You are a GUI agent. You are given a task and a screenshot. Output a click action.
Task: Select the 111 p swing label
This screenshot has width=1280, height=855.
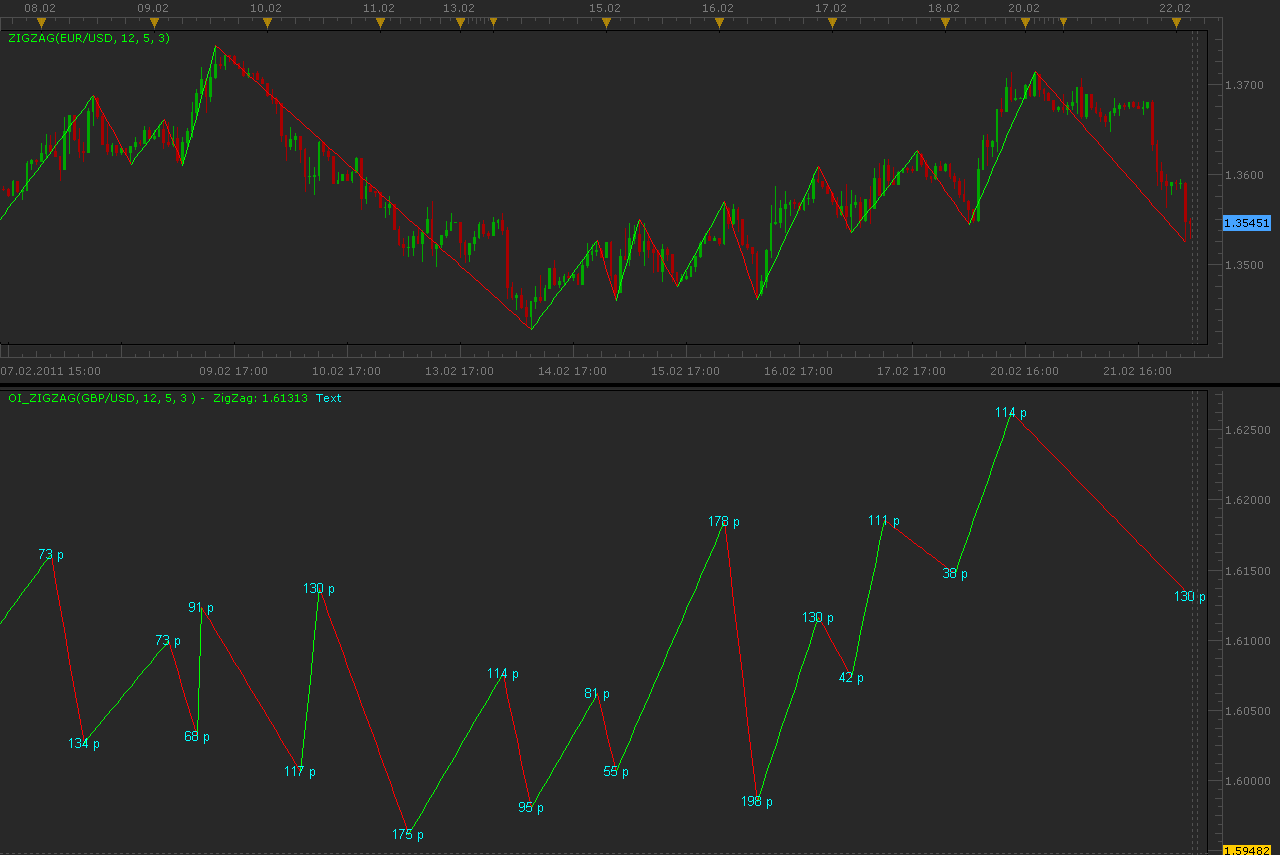click(x=884, y=520)
